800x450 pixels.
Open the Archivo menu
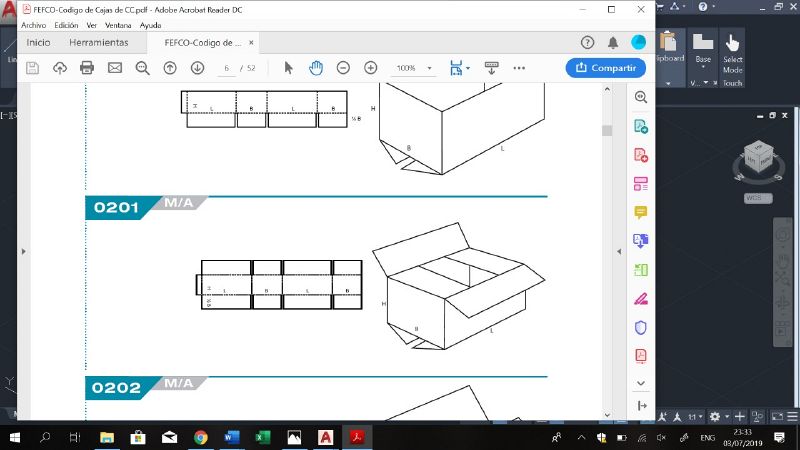[34, 25]
